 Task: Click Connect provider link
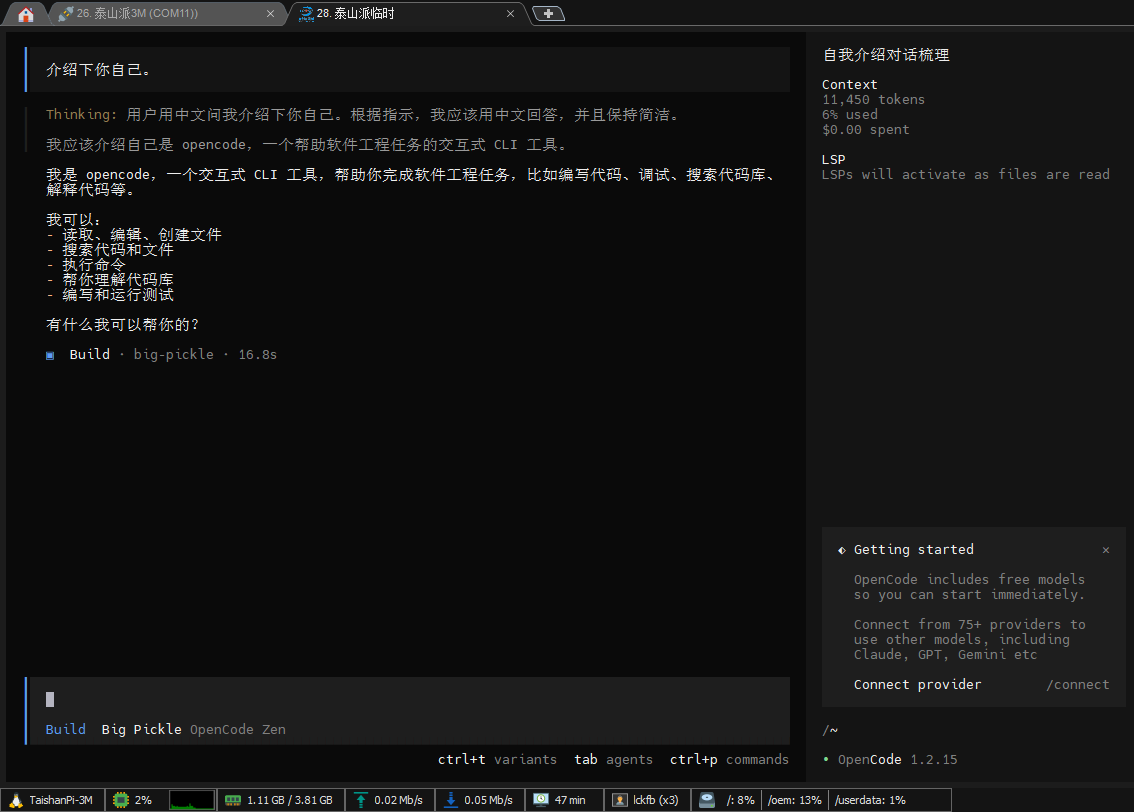pos(917,684)
